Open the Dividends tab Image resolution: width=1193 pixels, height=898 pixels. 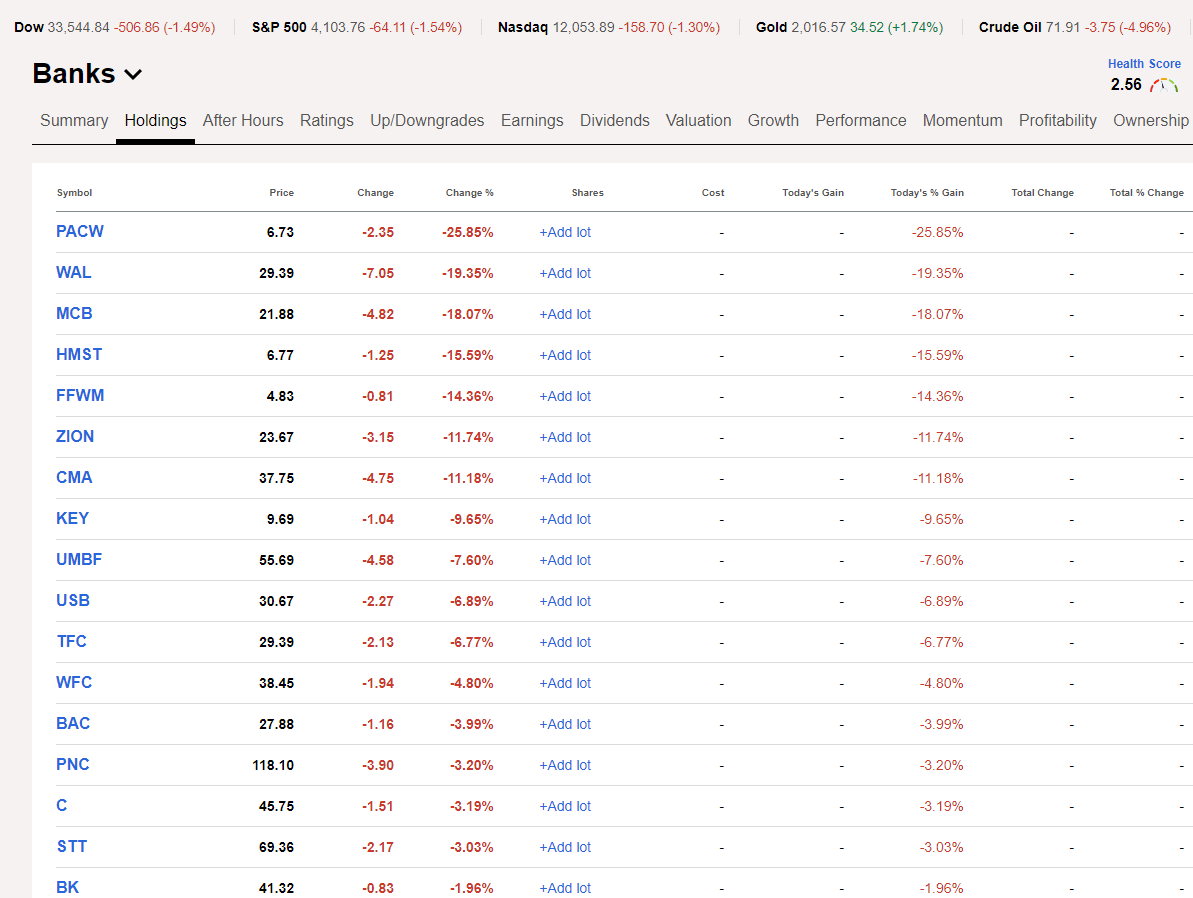tap(615, 120)
